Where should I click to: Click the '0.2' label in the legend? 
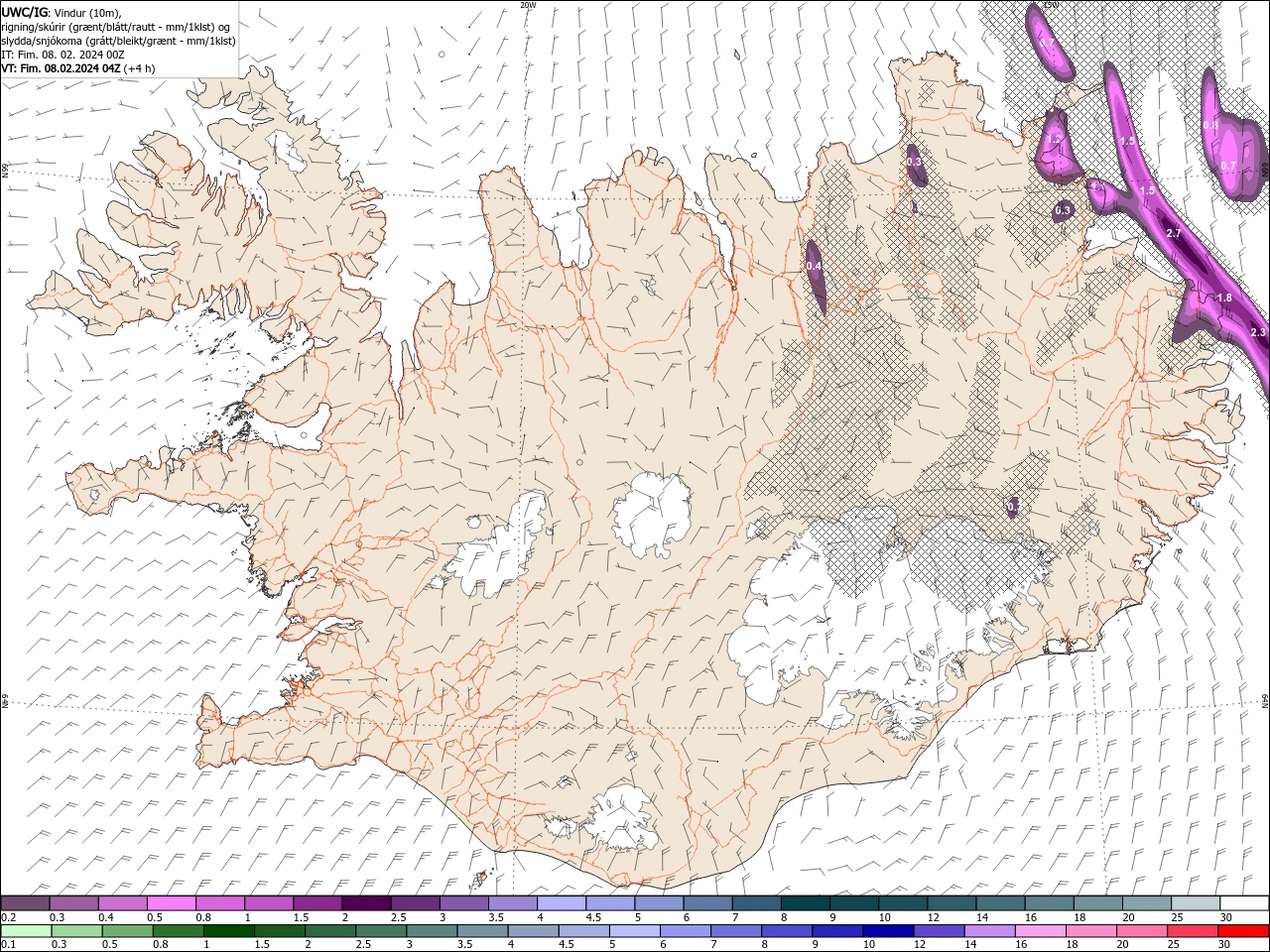(x=7, y=918)
